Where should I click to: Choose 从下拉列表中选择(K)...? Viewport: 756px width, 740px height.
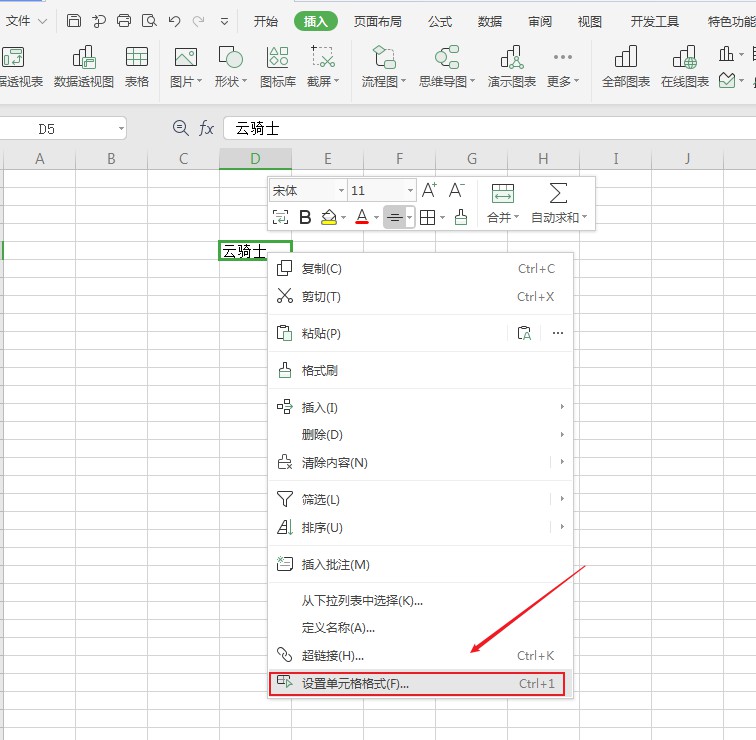pyautogui.click(x=420, y=601)
